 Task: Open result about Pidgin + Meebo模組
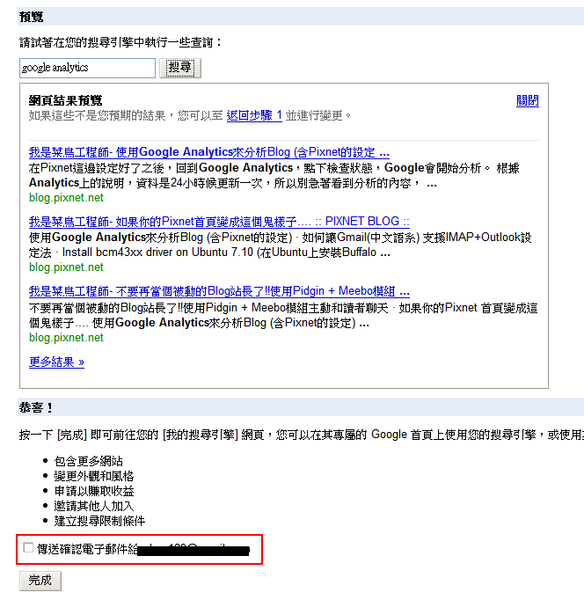click(219, 292)
